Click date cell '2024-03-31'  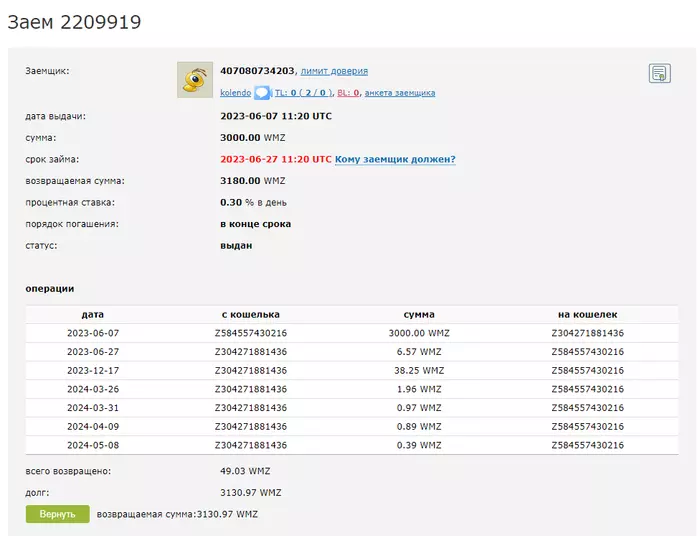(93, 408)
